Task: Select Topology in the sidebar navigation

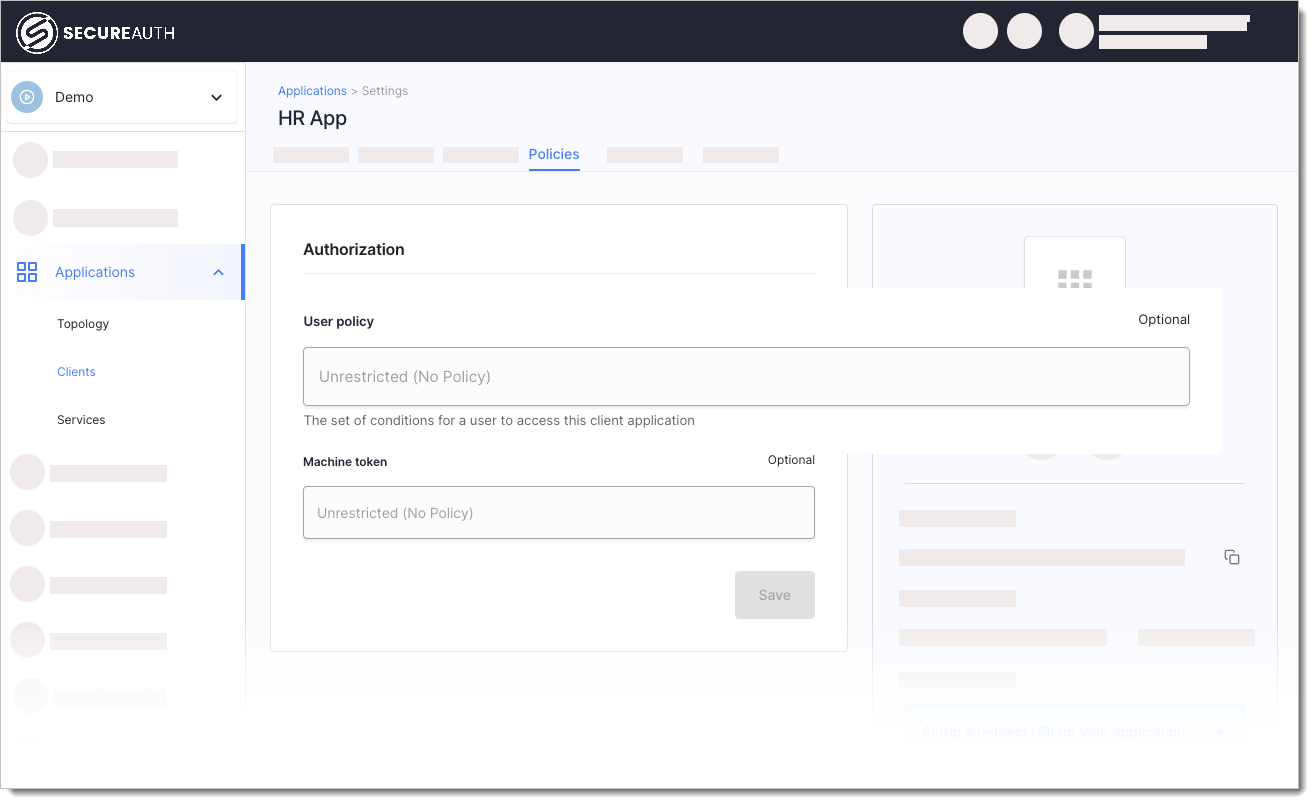Action: 83,323
